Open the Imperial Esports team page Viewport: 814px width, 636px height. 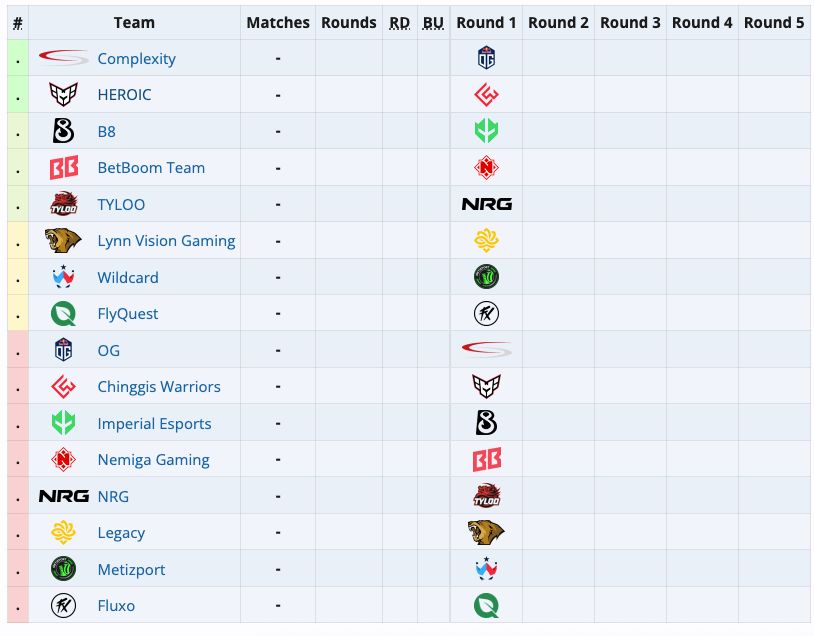coord(154,424)
